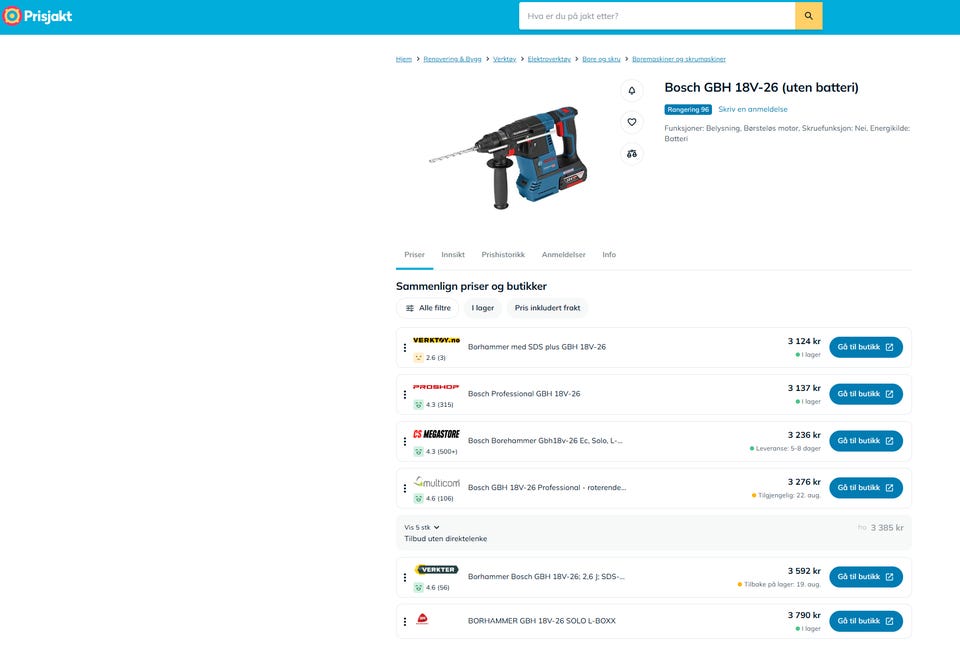Click offer title 'Borhammer med SDS plus GBH 18V-26'
The image size is (960, 646).
pyautogui.click(x=537, y=347)
